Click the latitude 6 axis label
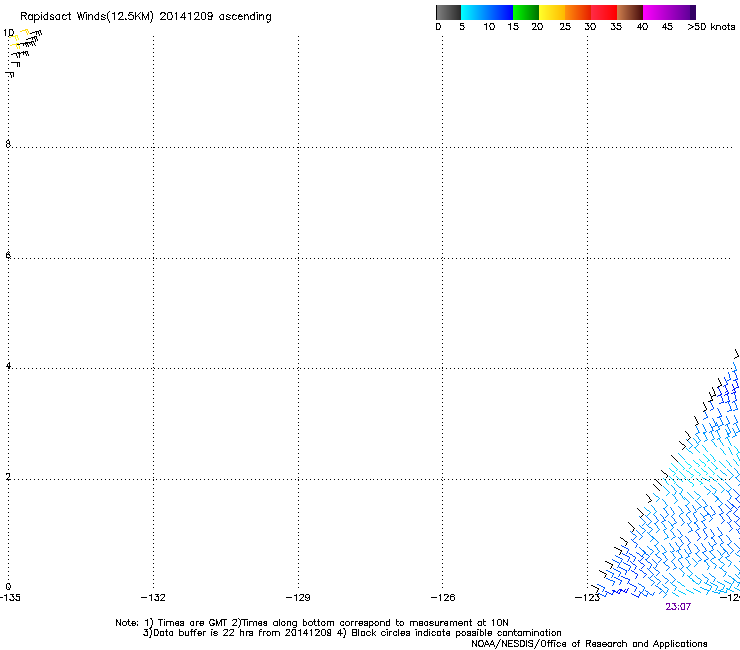740x650 pixels. (8, 255)
